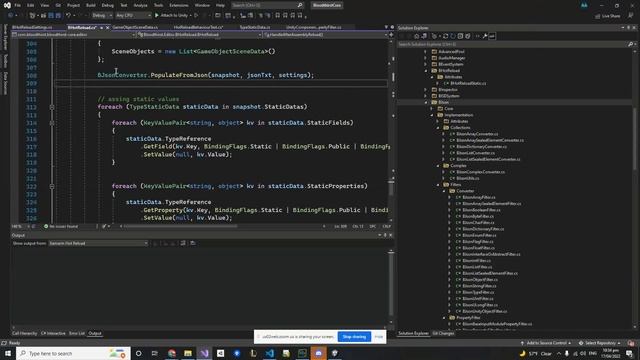Open the Show output from dropdown
This screenshot has width=640, height=360.
point(98,243)
